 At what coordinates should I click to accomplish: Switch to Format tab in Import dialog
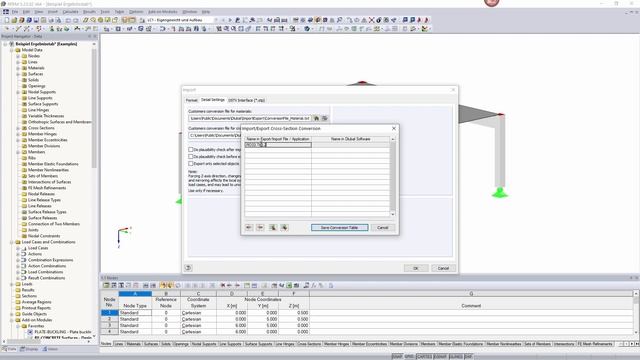pos(191,100)
